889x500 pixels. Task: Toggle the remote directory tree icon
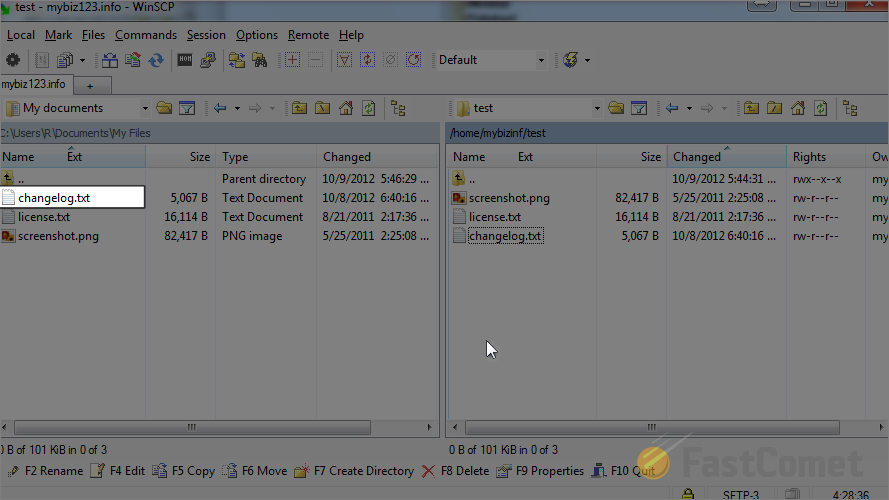(850, 108)
